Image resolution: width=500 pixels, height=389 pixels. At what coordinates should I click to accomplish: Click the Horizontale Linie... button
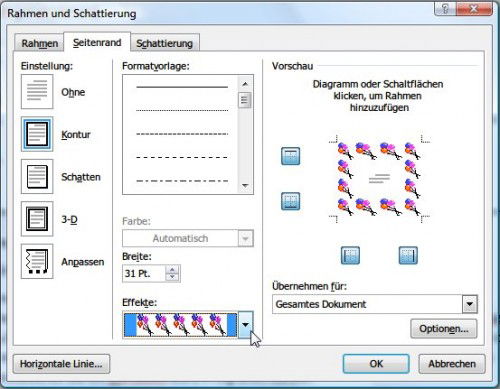click(x=61, y=364)
